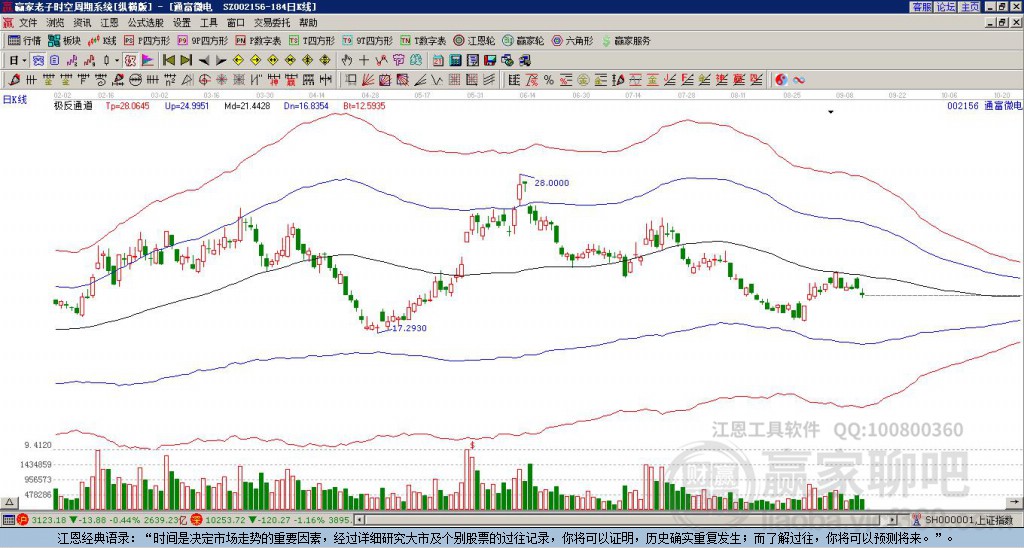
Task: Open the calculator icon
Action: pyautogui.click(x=455, y=61)
